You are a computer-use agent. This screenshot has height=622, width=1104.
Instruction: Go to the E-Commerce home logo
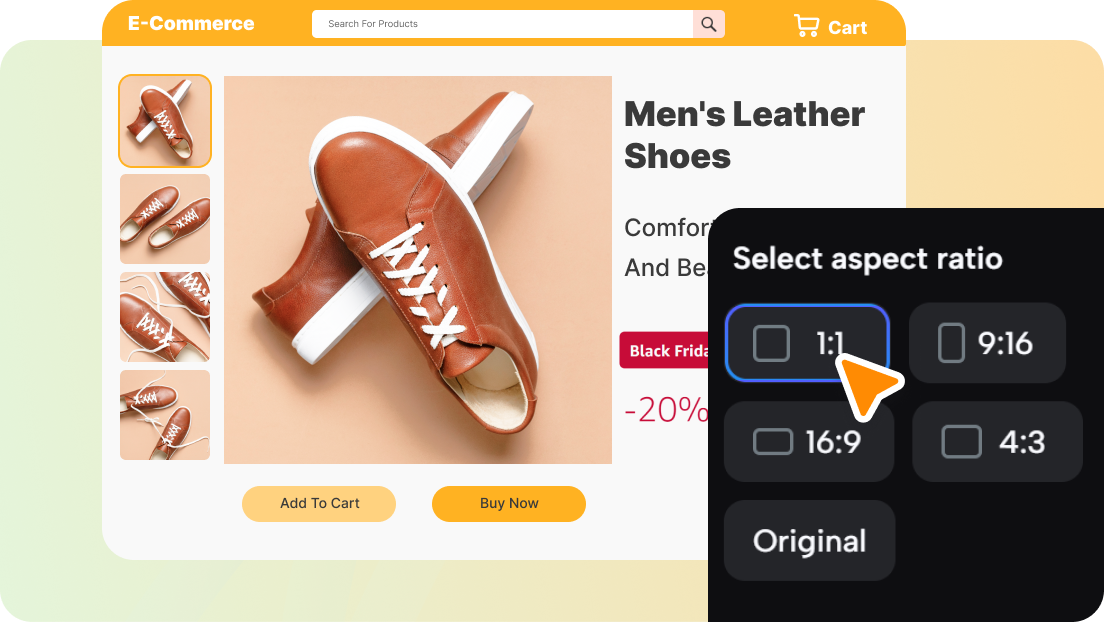[191, 23]
